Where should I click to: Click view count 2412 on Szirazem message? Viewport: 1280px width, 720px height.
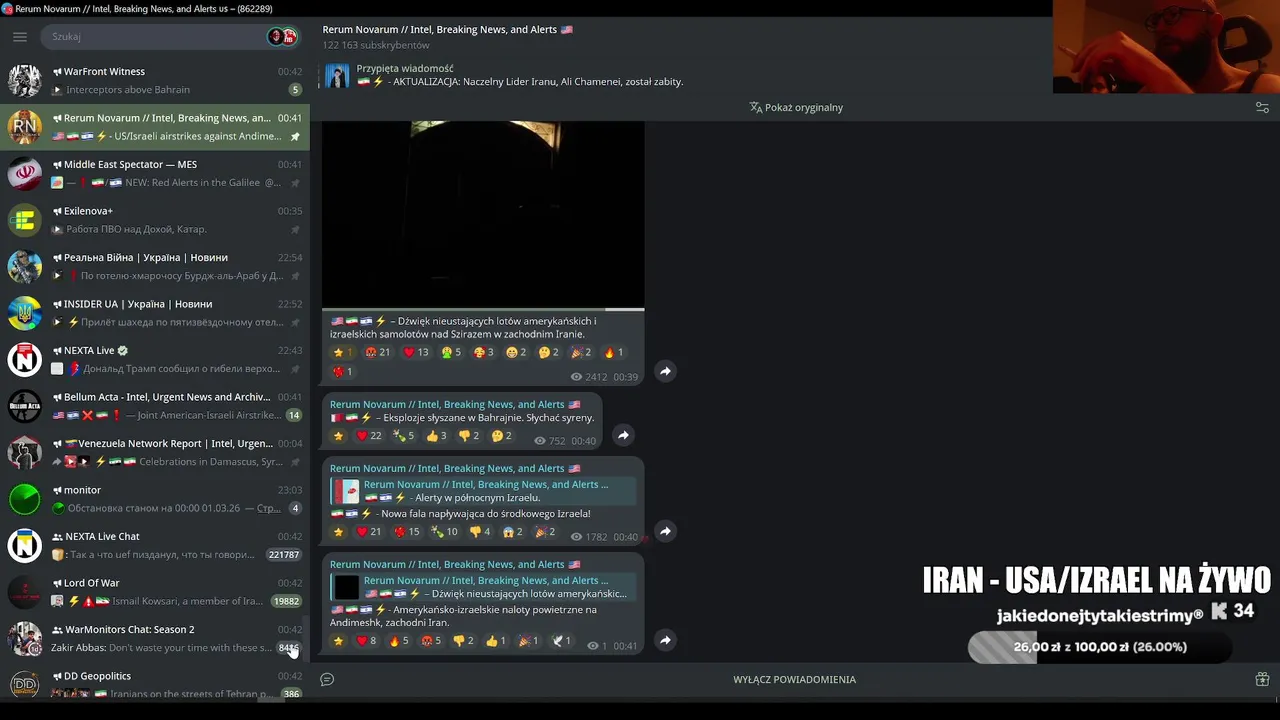(589, 377)
